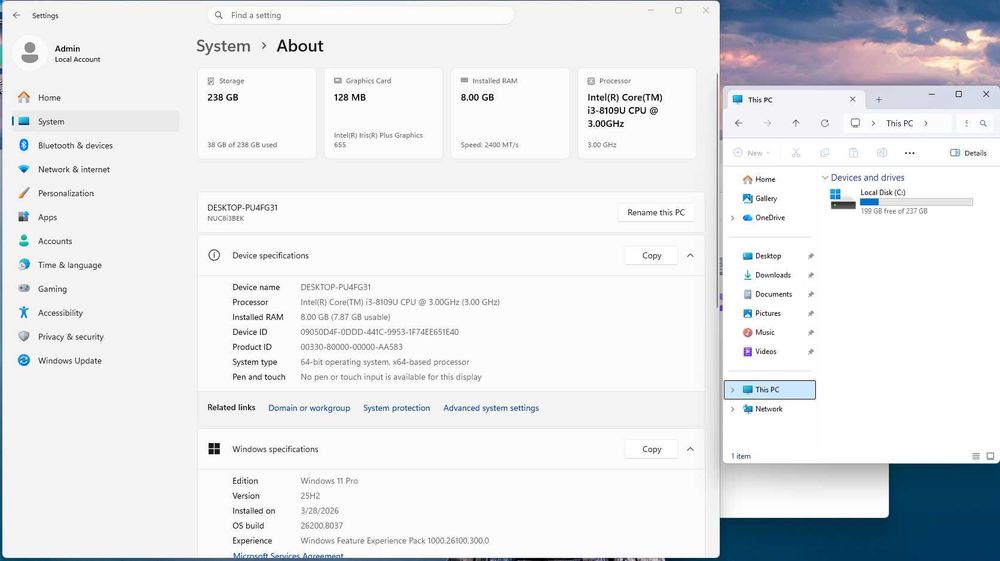Open chevron before This PC in address bar

click(874, 123)
